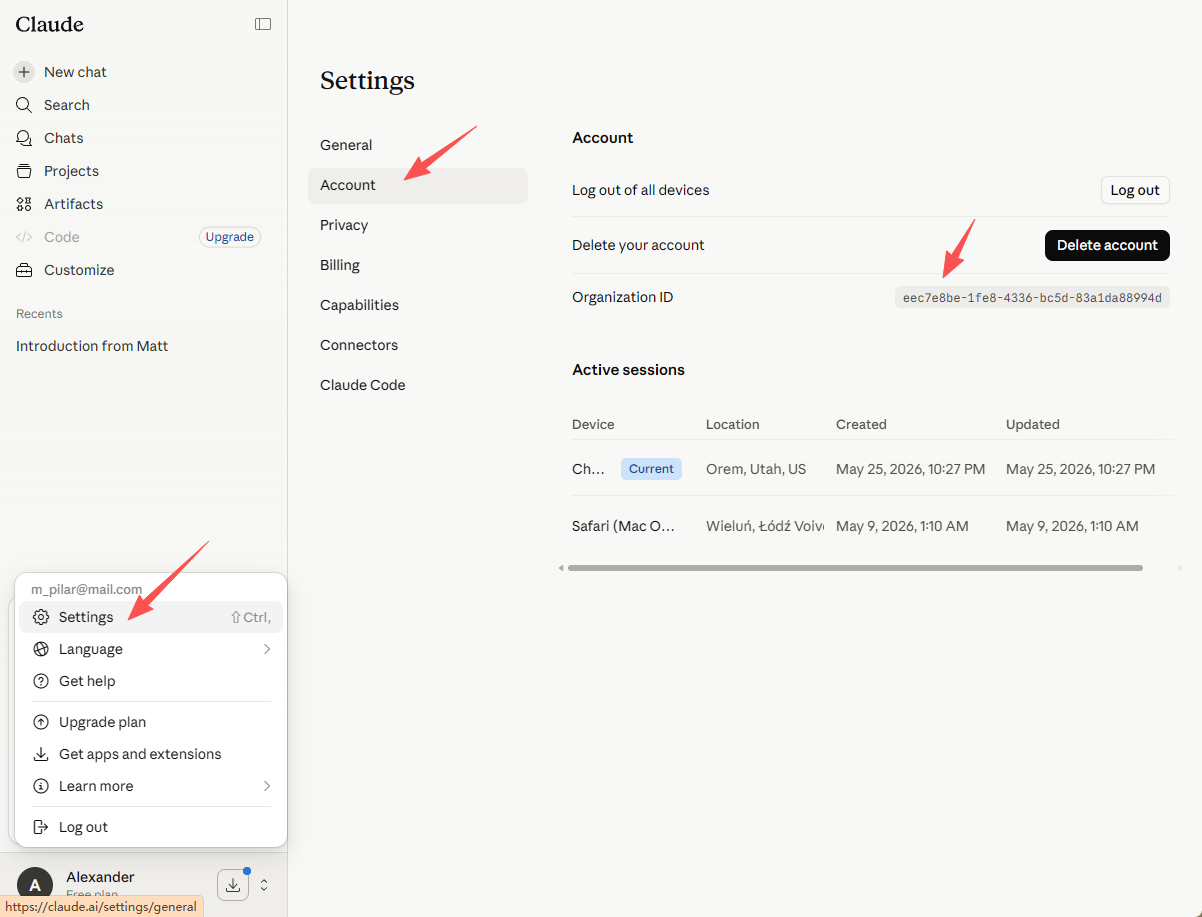Expand the Language submenu chevron
This screenshot has width=1202, height=917.
point(267,649)
